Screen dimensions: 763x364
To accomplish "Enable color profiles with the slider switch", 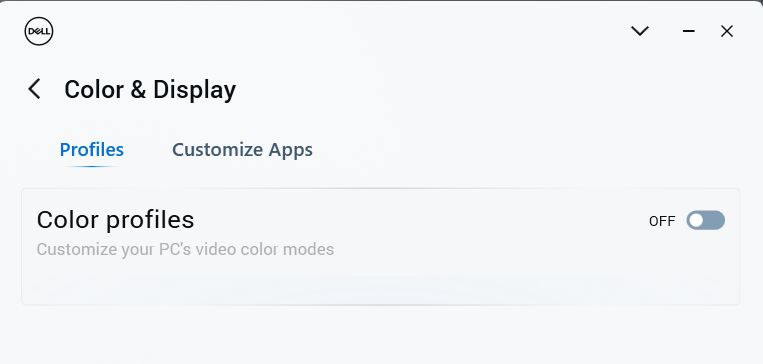I will coord(706,220).
